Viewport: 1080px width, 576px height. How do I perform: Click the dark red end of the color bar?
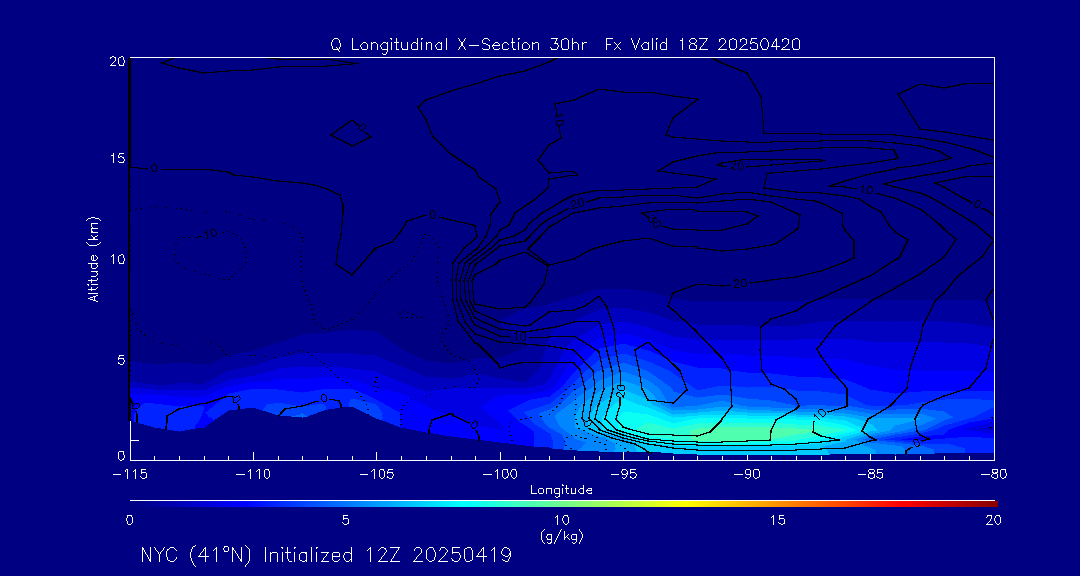(988, 504)
